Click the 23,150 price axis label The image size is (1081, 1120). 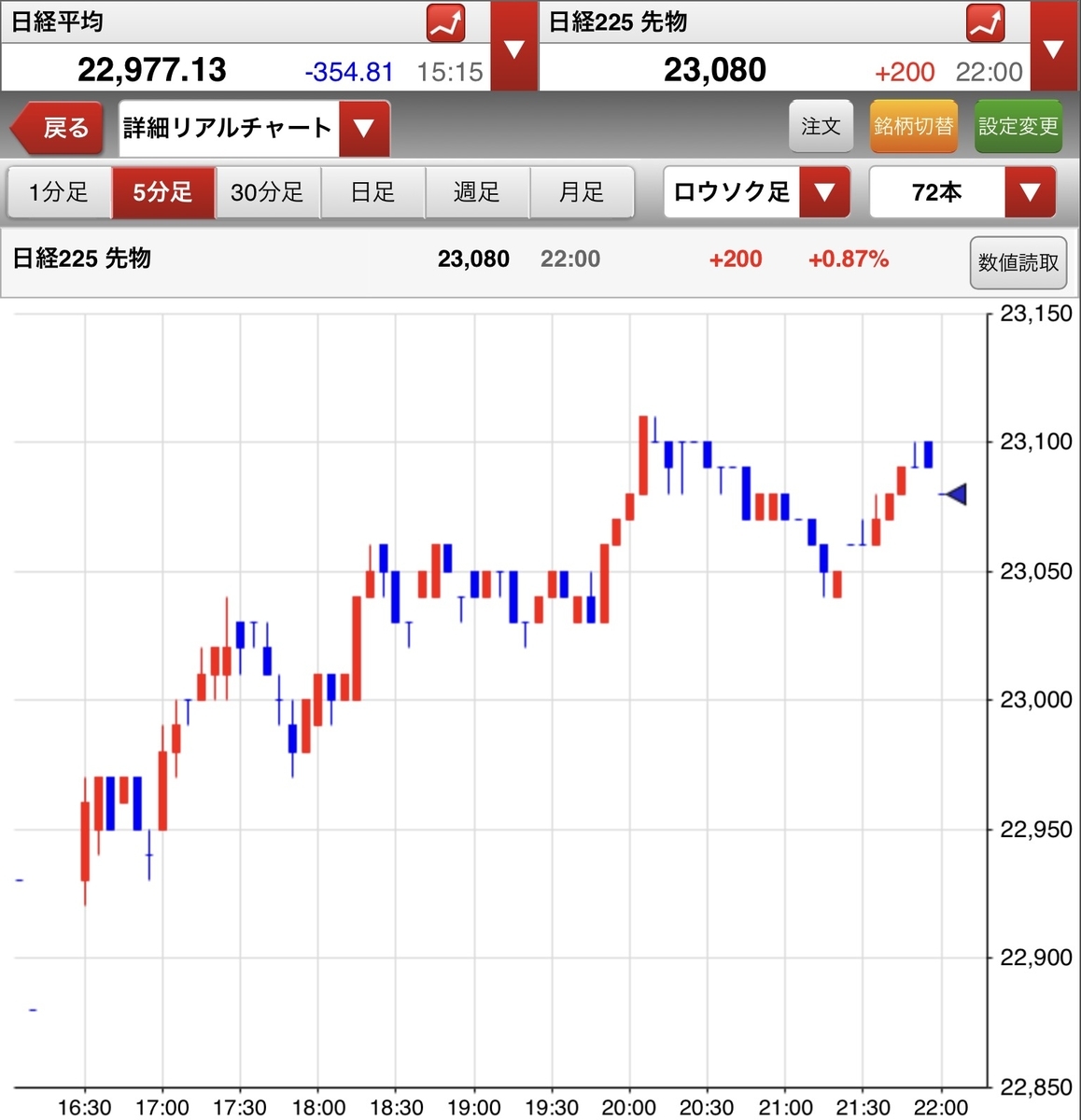pos(1036,314)
